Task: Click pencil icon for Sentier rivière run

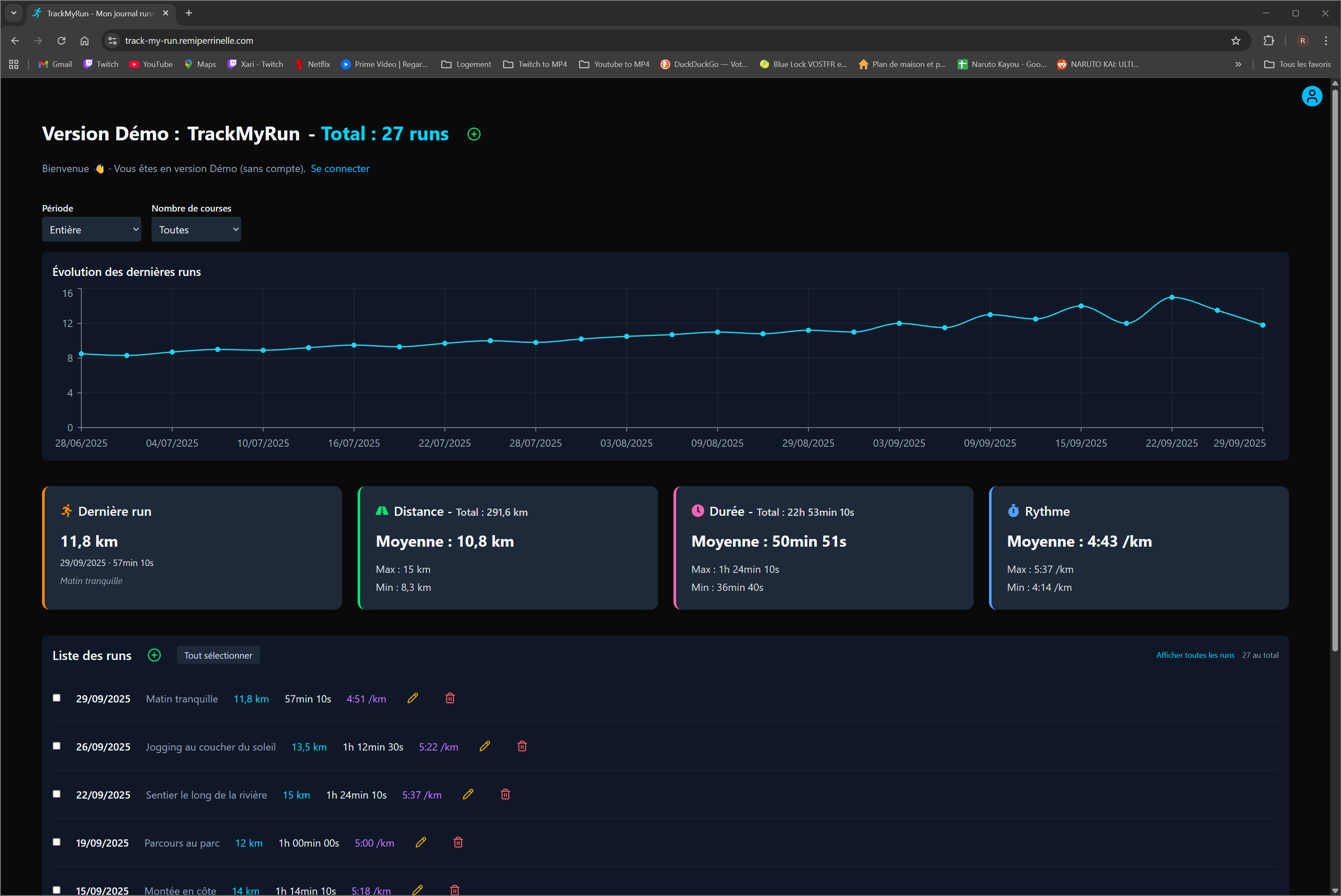Action: 468,794
